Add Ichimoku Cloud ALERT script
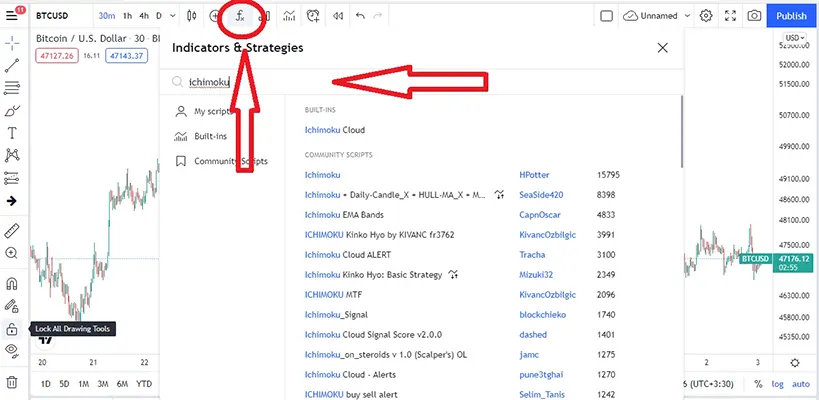819x400 pixels. coord(347,255)
